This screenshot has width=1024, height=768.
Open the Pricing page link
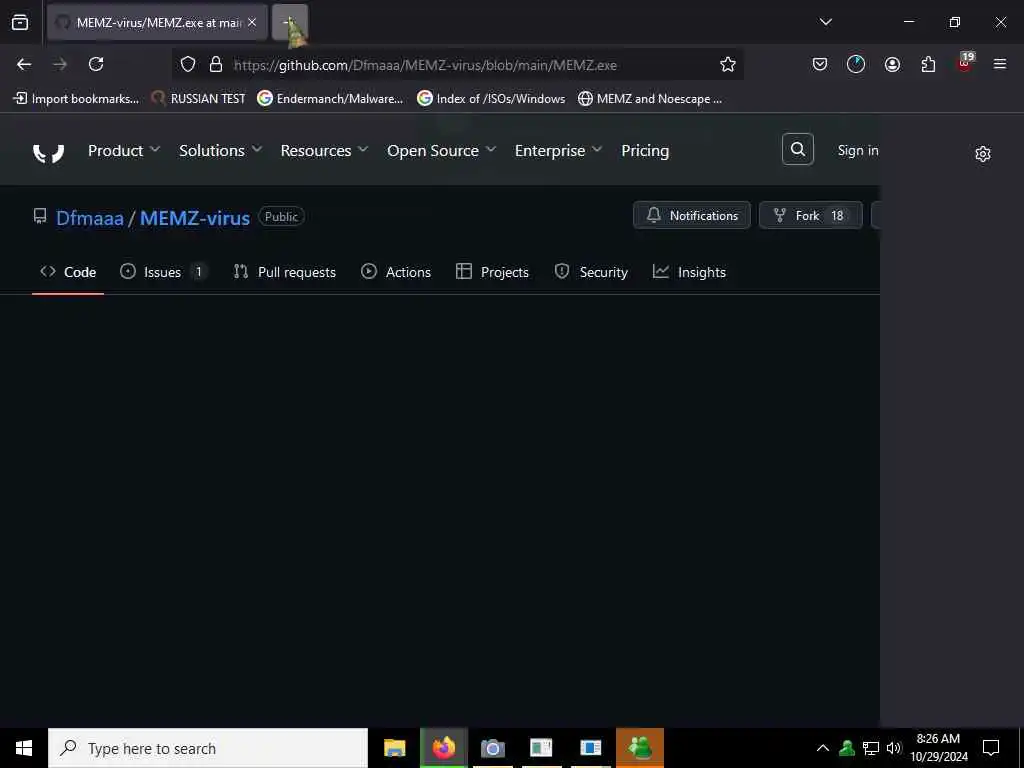coord(645,151)
